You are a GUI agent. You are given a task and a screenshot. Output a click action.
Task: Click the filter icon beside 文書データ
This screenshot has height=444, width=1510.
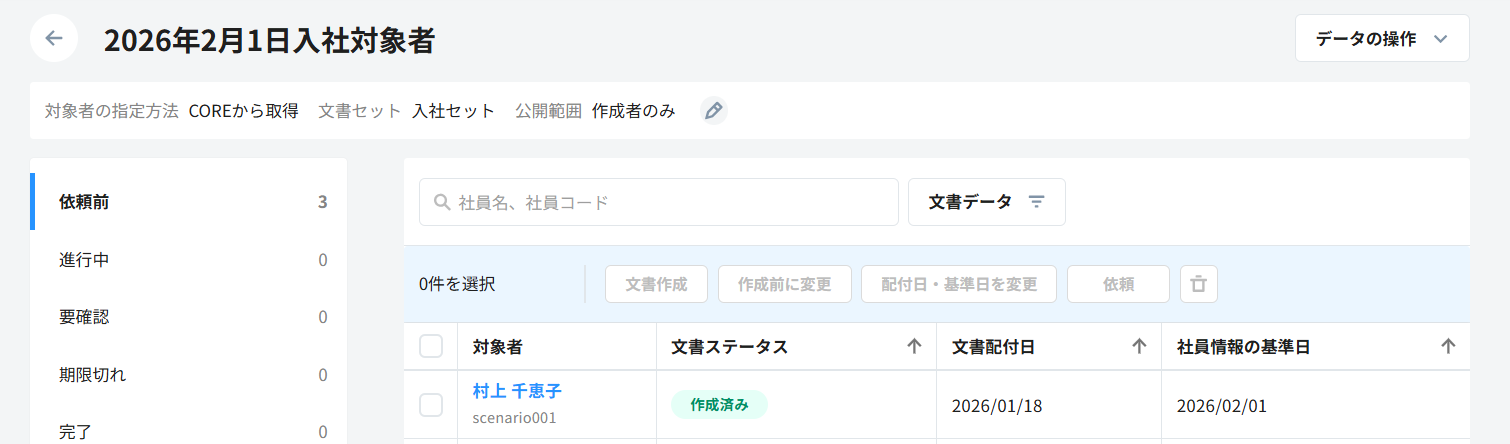click(1036, 202)
